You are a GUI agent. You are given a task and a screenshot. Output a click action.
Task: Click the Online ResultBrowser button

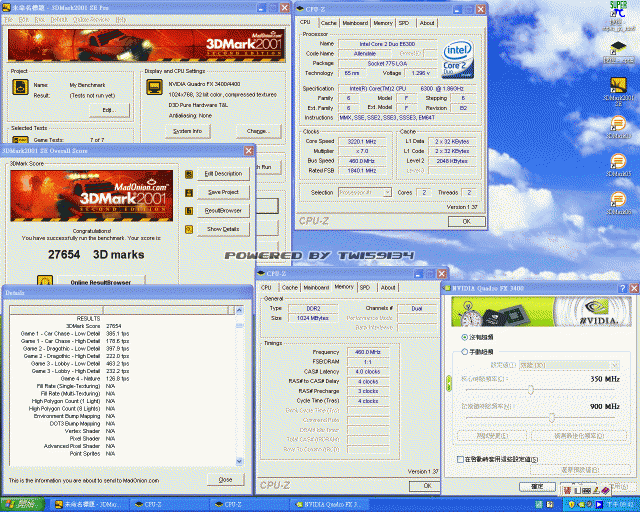(101, 282)
